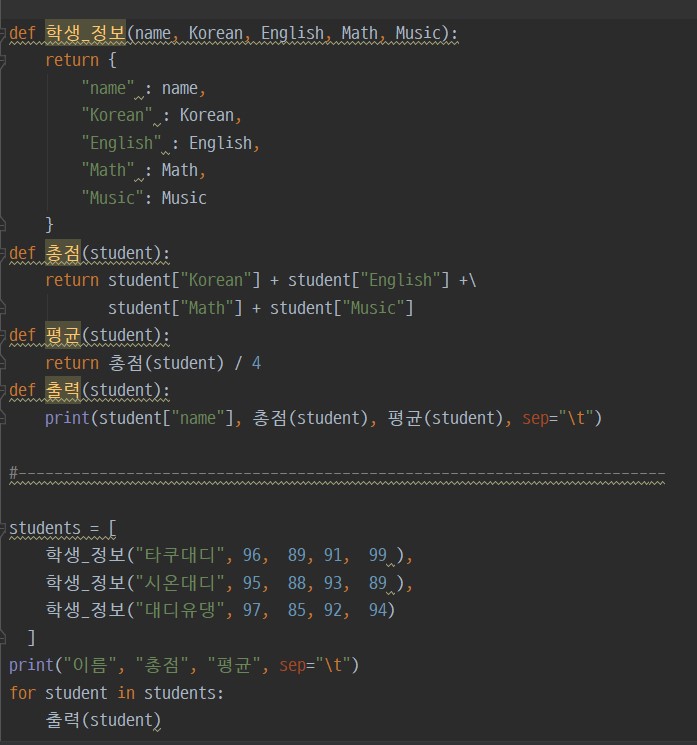Click the score 88 in 시온대디 row

pyautogui.click(x=297, y=582)
